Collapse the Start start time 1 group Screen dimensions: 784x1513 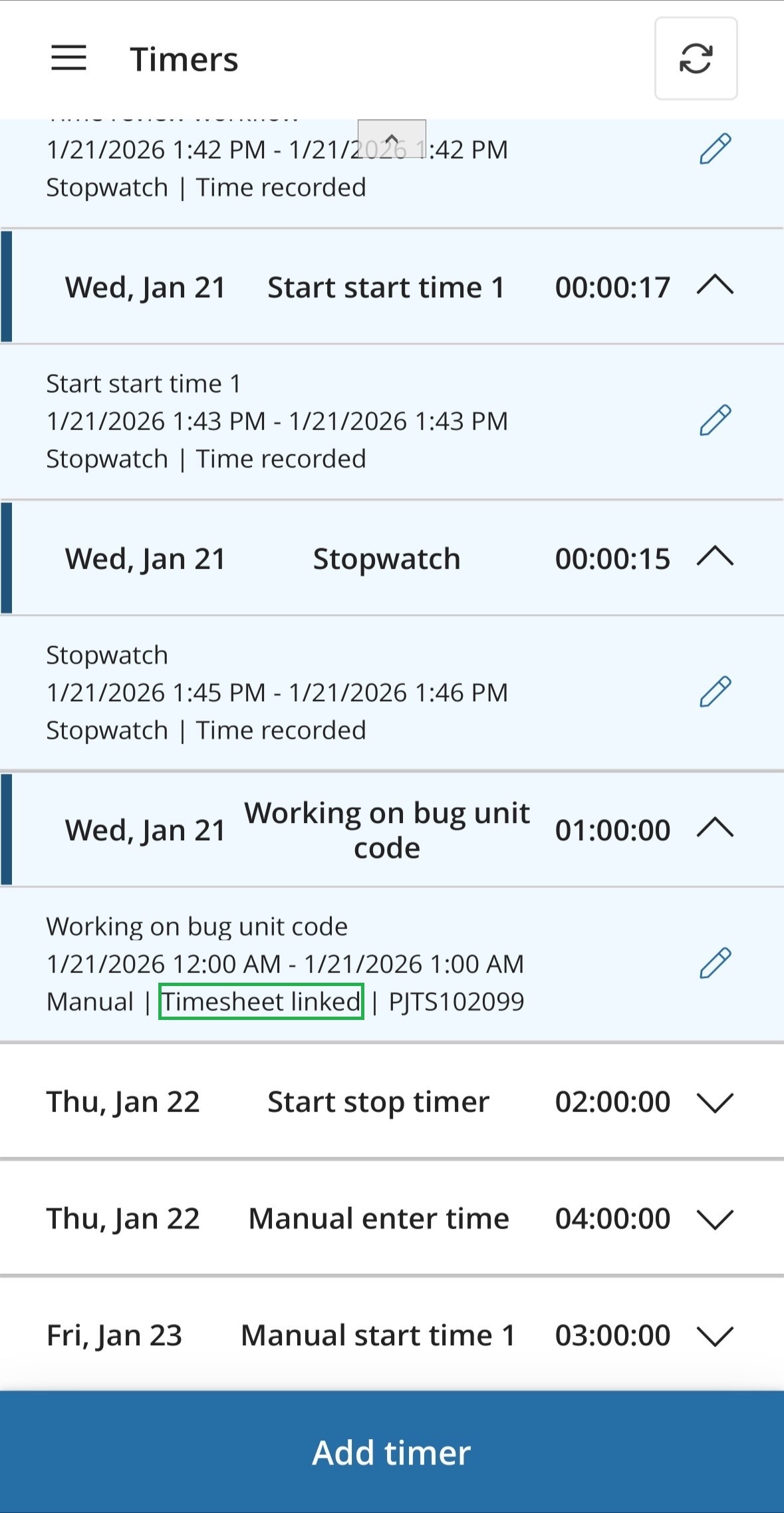tap(715, 287)
